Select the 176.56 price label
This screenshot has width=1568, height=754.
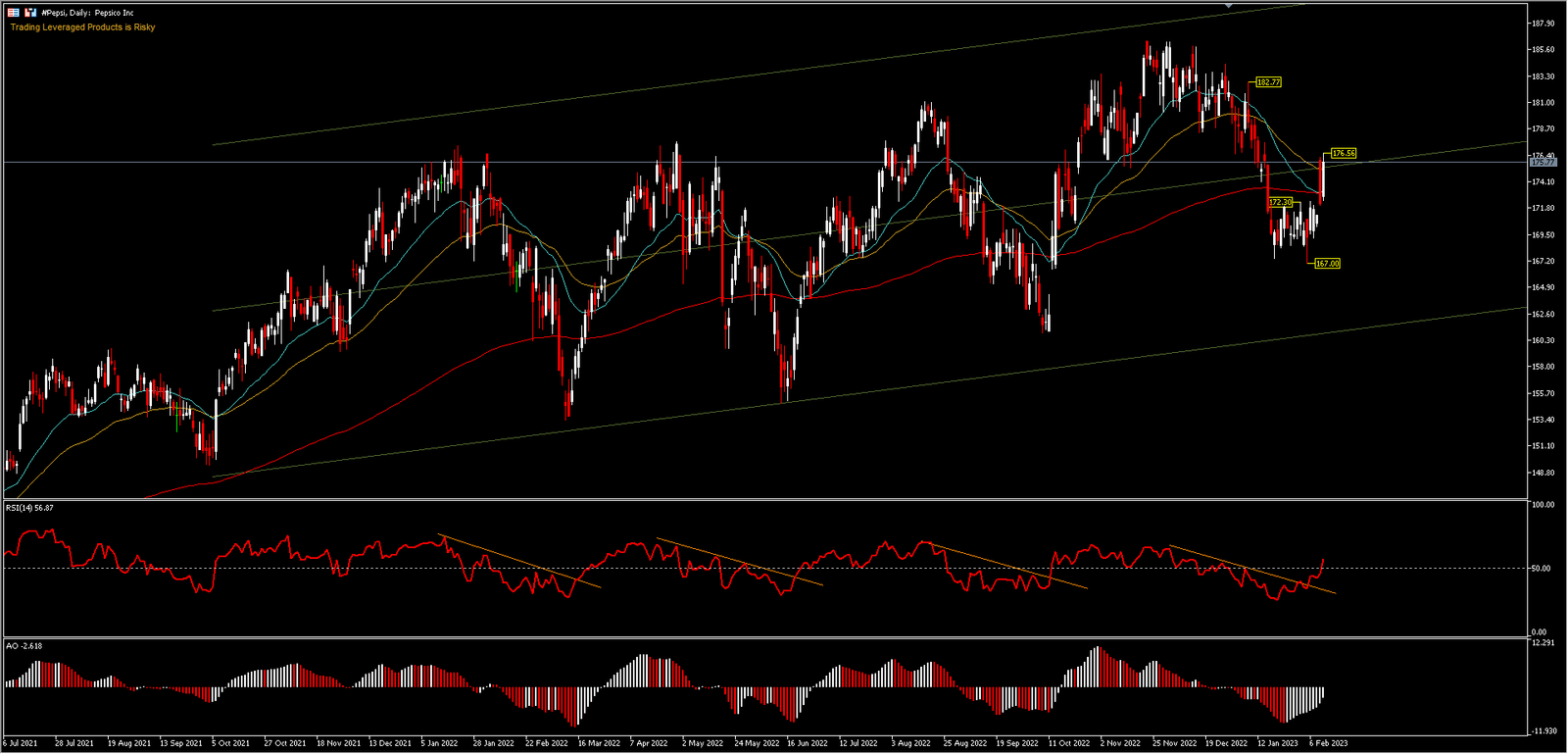coord(1344,154)
